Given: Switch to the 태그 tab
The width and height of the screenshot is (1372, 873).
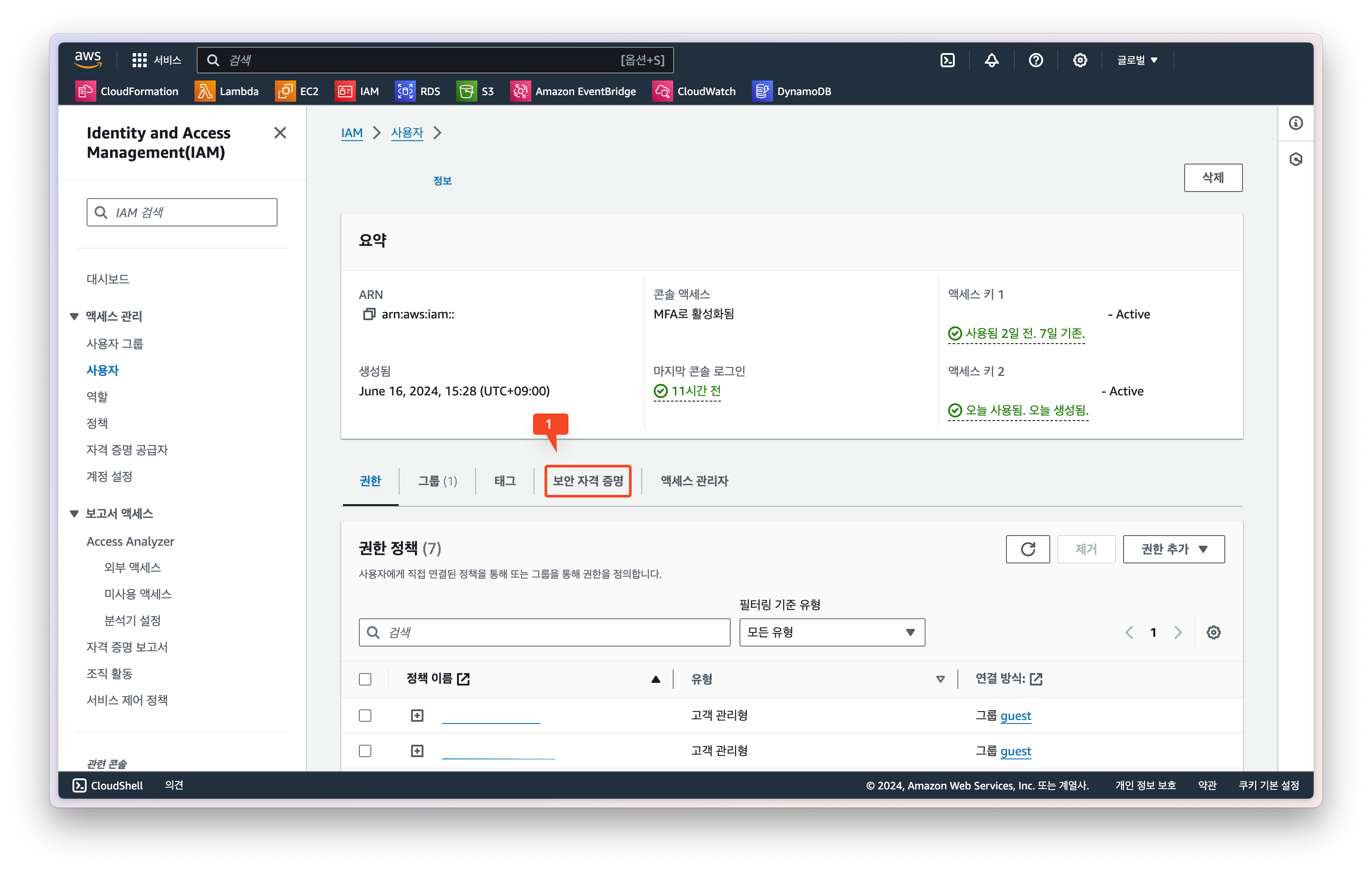Looking at the screenshot, I should [x=505, y=481].
